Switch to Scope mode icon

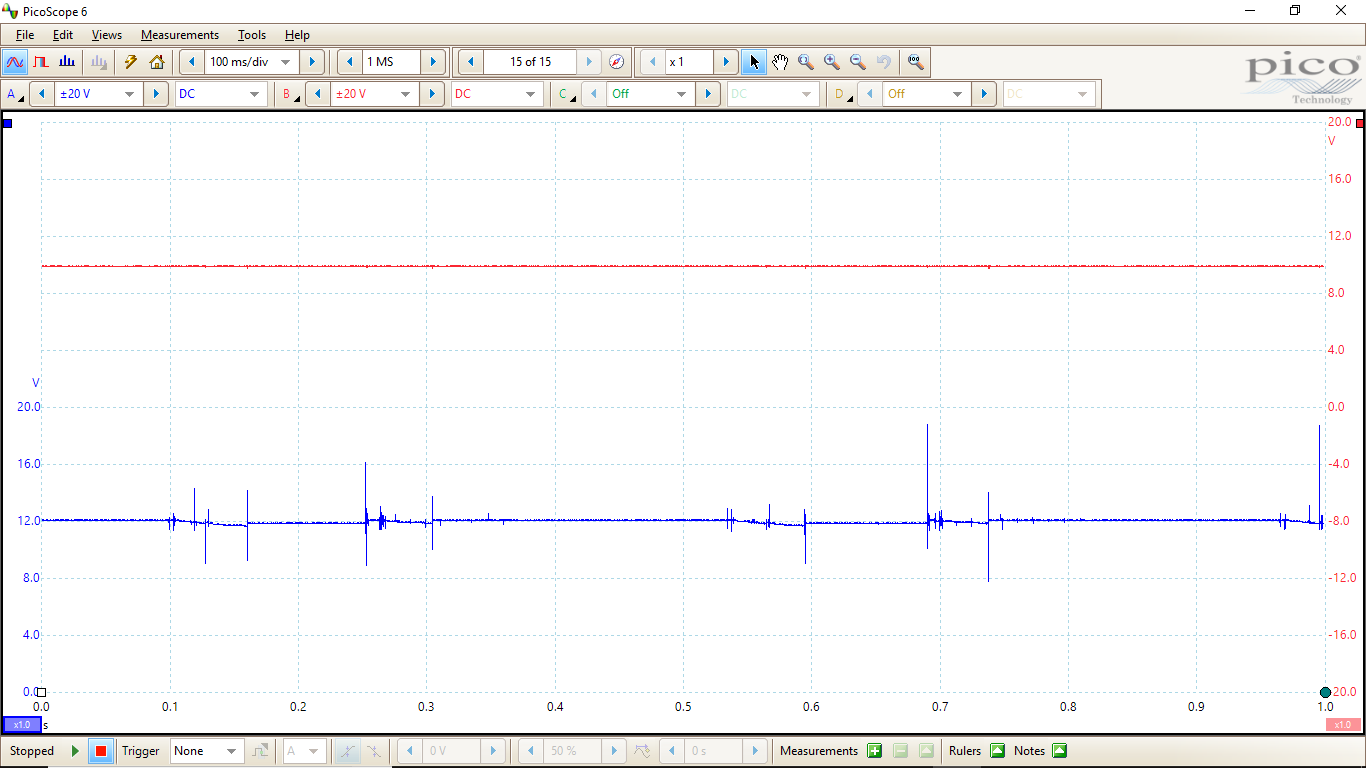pyautogui.click(x=15, y=62)
